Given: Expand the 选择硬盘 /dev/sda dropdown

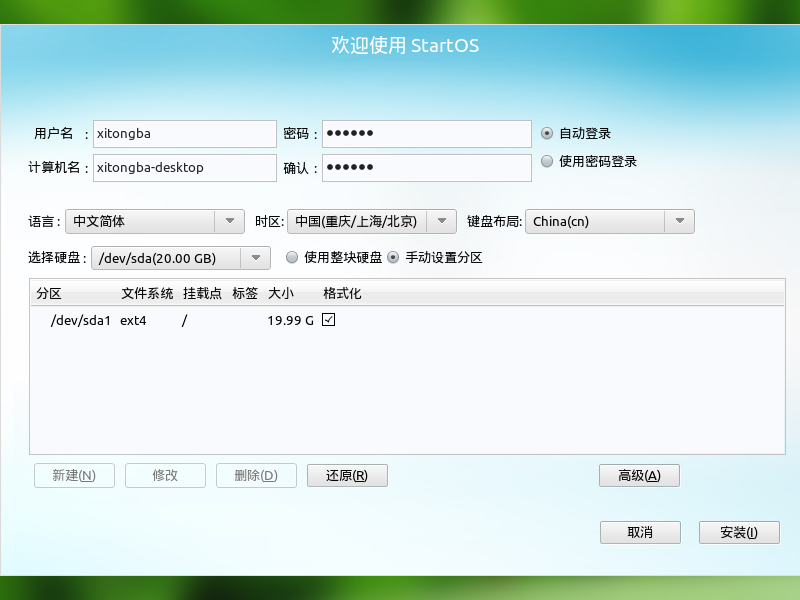Looking at the screenshot, I should [x=181, y=258].
